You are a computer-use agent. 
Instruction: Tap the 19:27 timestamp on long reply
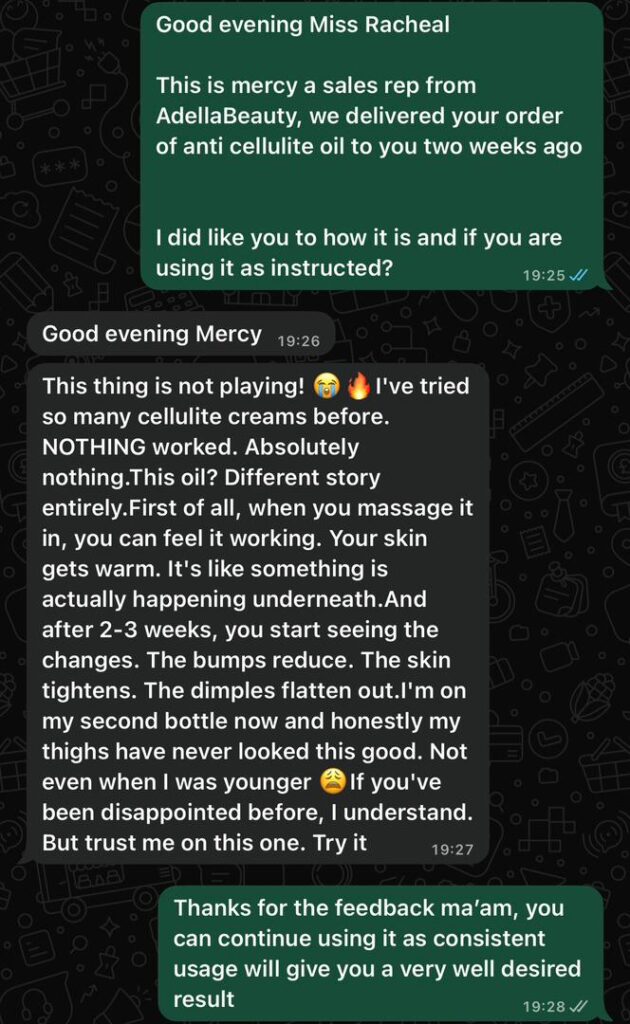452,850
